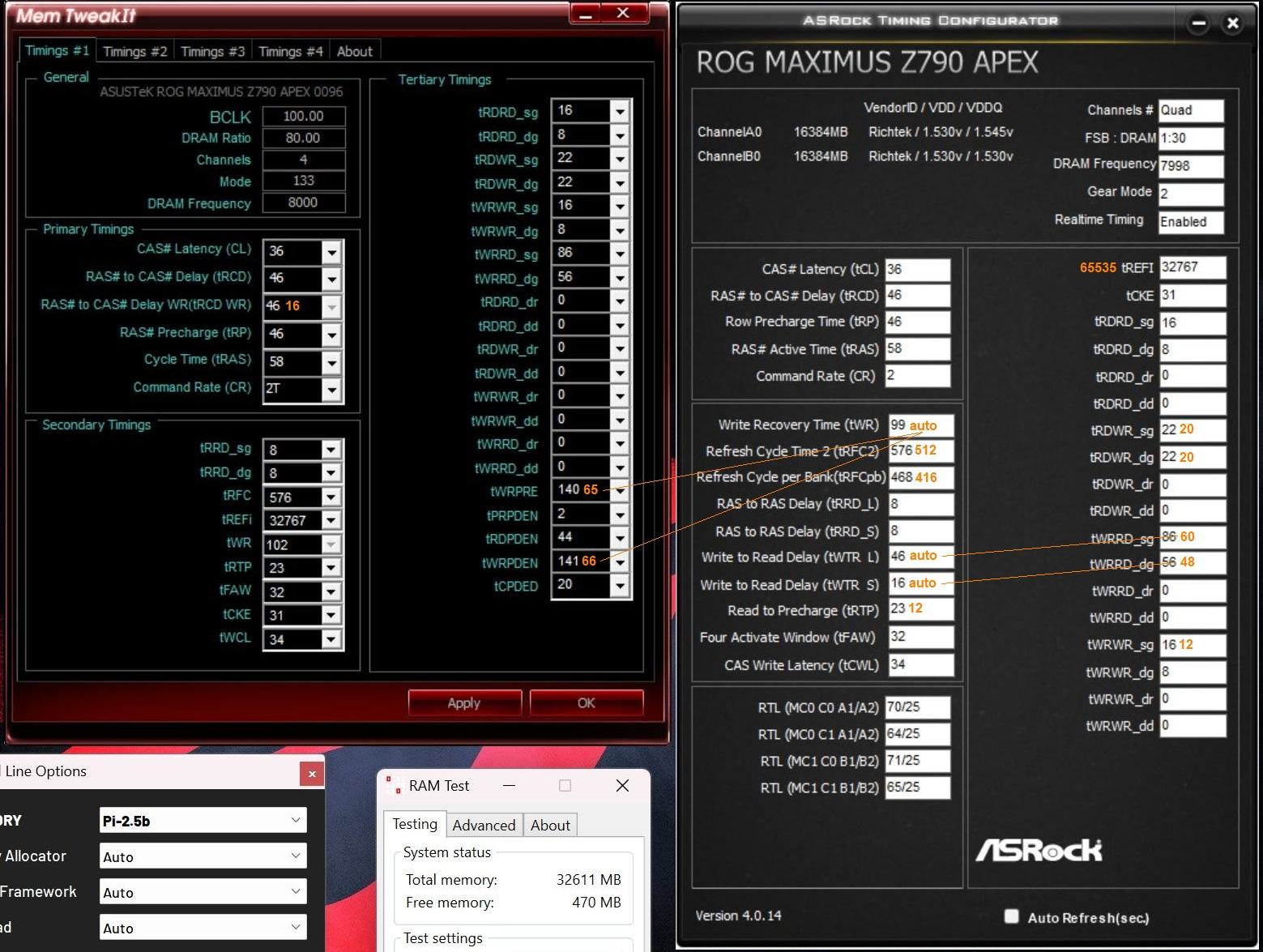Open the tWCL dropdown in Mem TweakIt
The image size is (1263, 952).
(331, 639)
